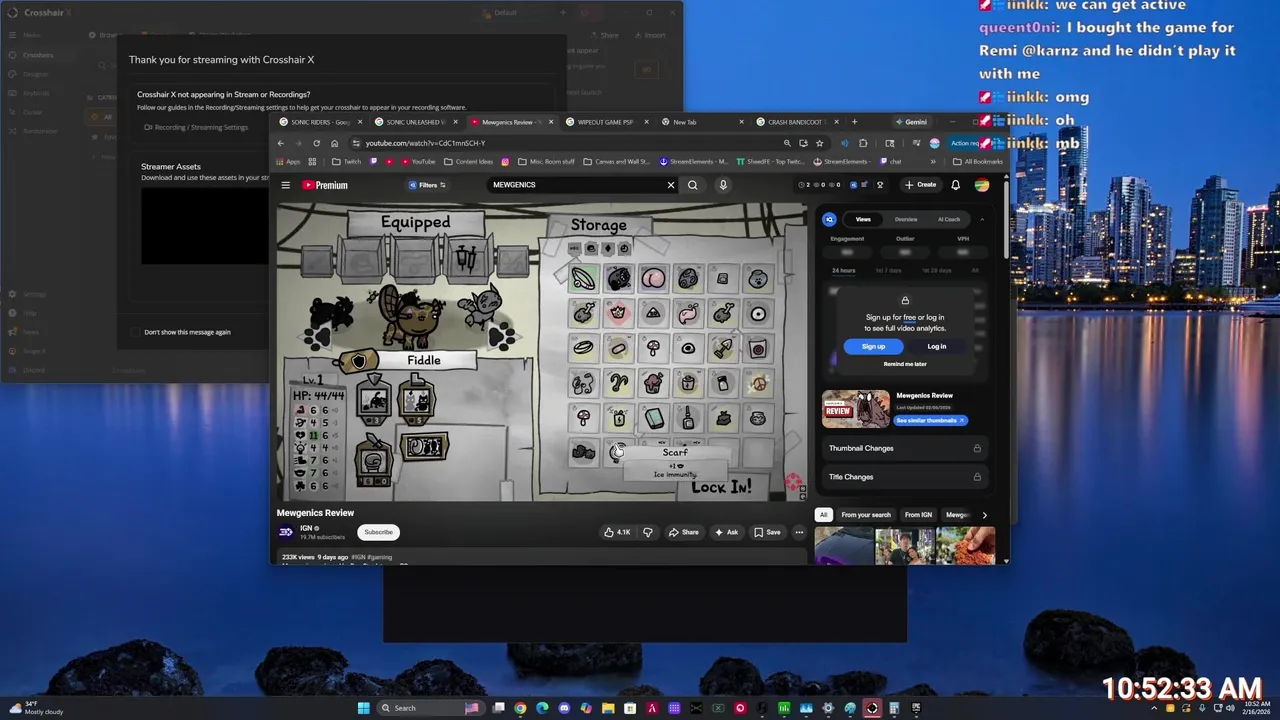Open the YouTube account avatar menu
Viewport: 1280px width, 720px height.
(982, 185)
